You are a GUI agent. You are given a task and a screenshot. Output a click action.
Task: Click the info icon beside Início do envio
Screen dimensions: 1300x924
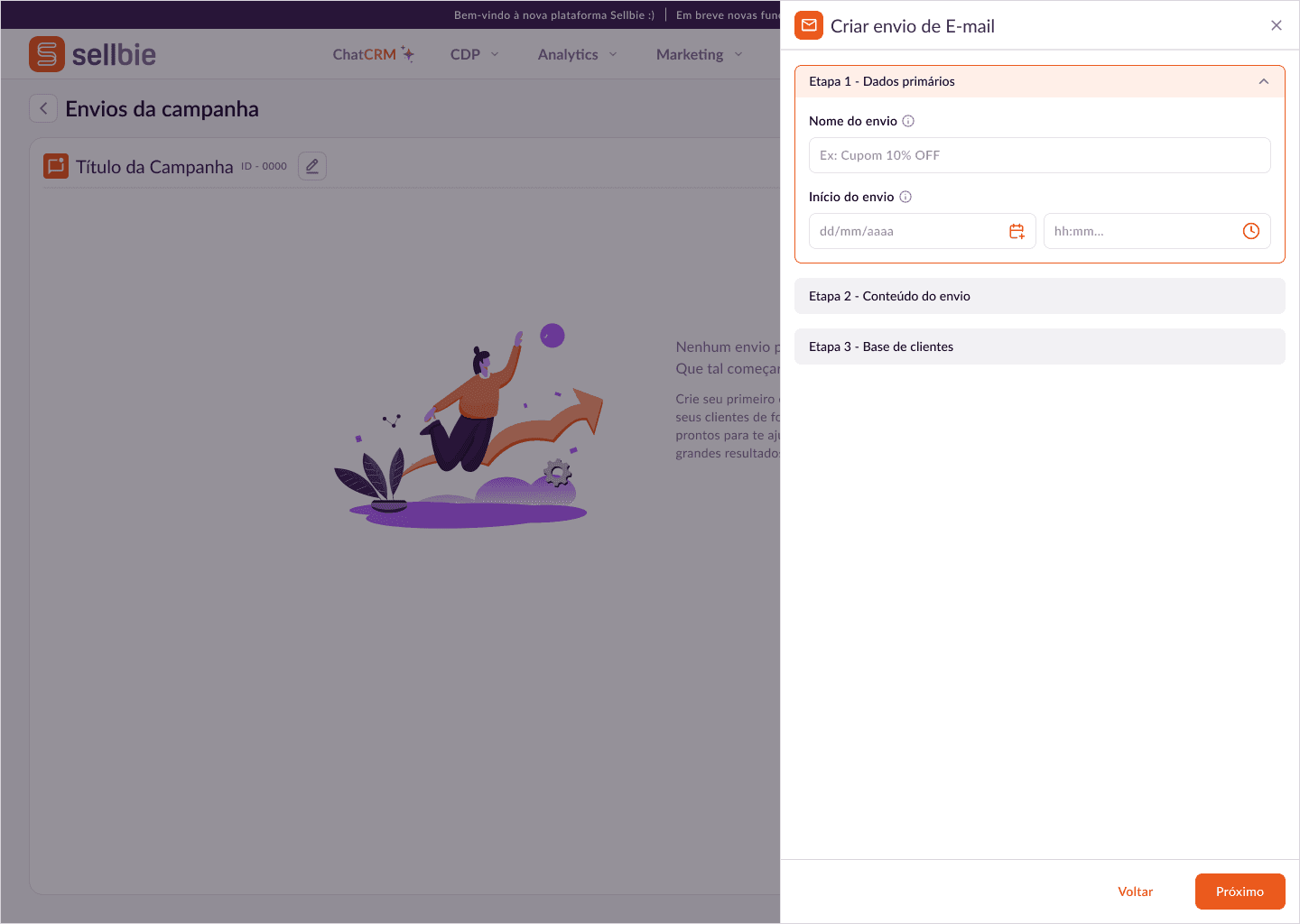(905, 197)
